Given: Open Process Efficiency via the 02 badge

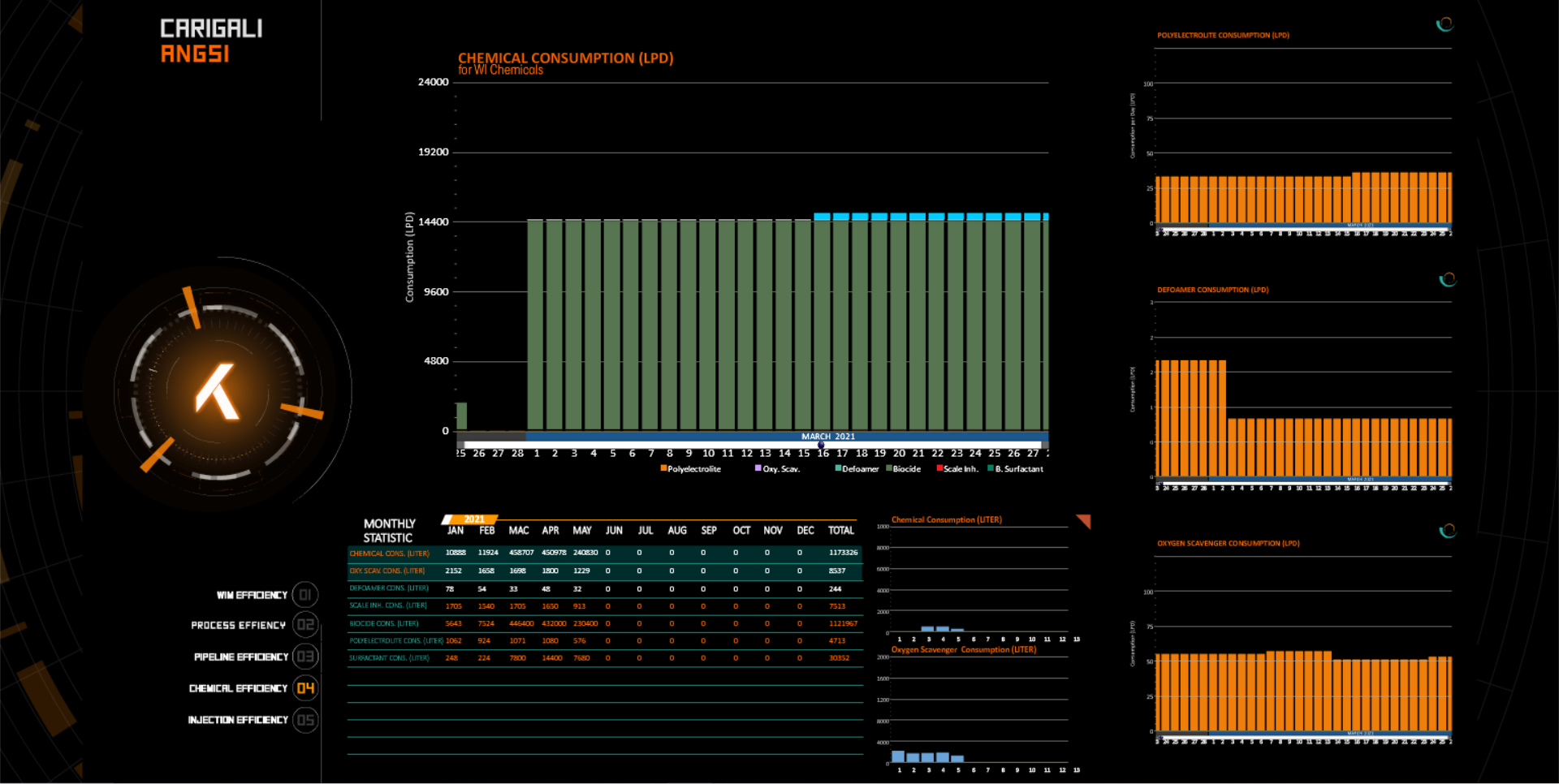Looking at the screenshot, I should (x=305, y=625).
